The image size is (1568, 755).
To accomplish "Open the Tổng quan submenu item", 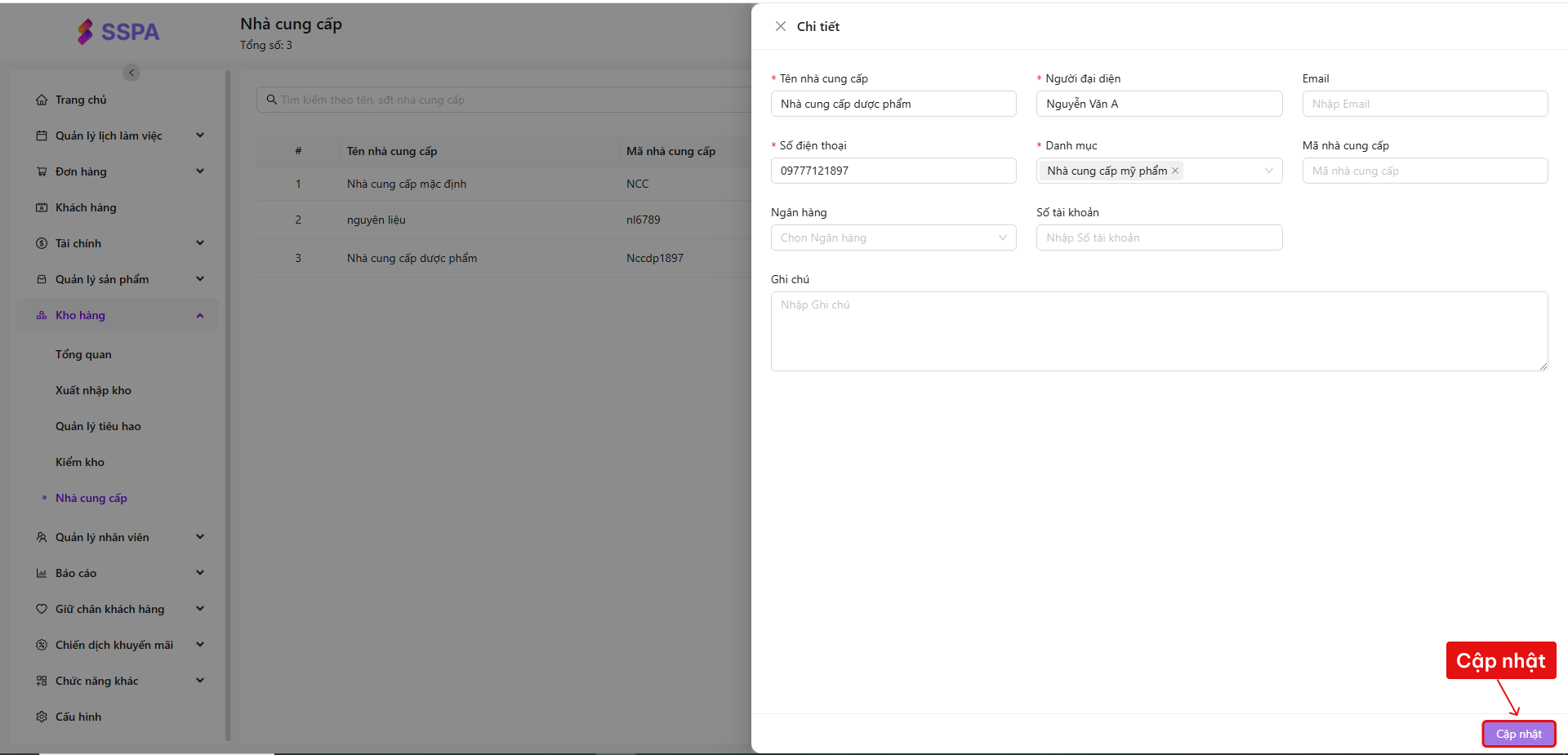I will point(83,354).
